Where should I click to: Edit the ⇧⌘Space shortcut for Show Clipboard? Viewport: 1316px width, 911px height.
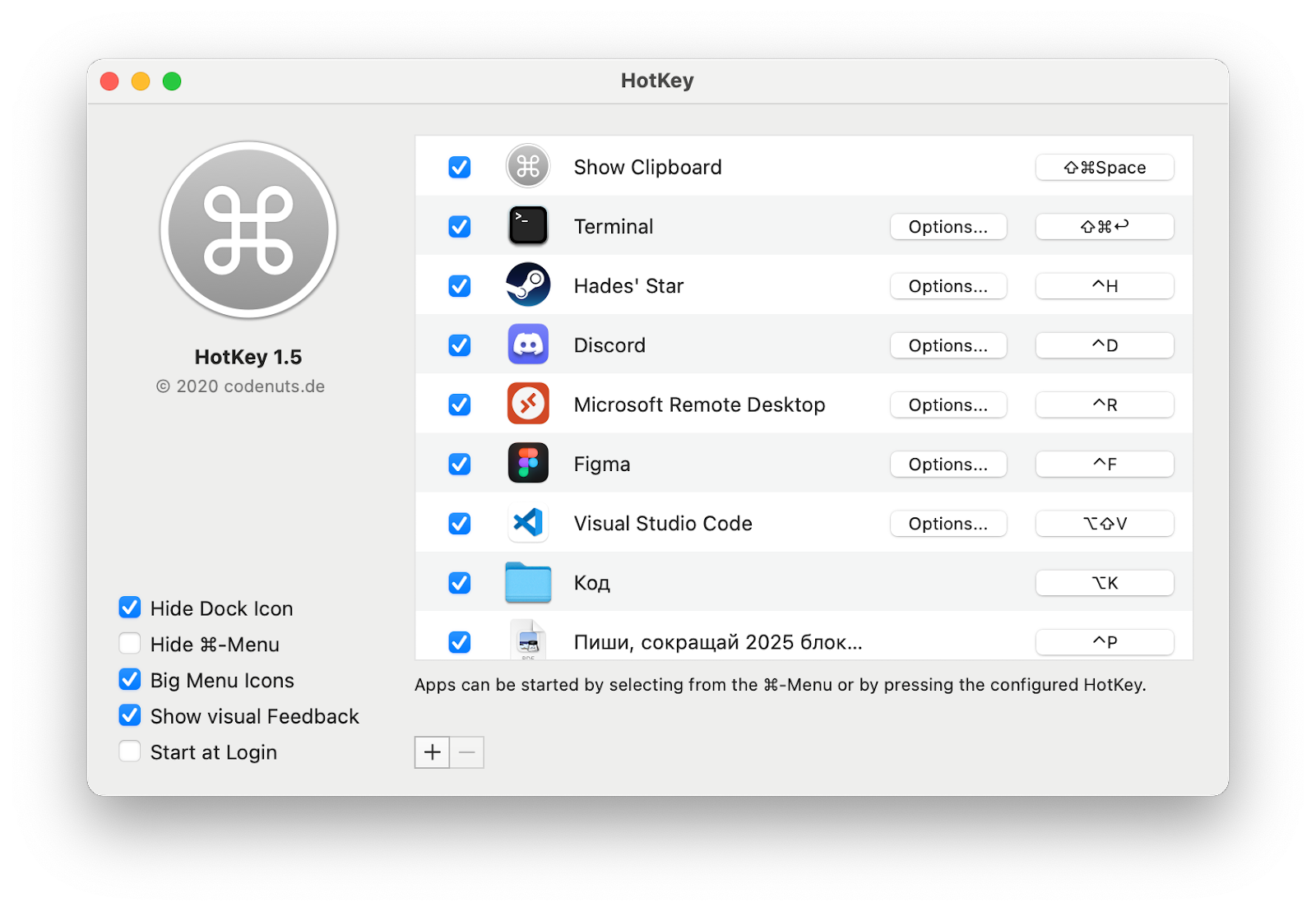[1105, 166]
